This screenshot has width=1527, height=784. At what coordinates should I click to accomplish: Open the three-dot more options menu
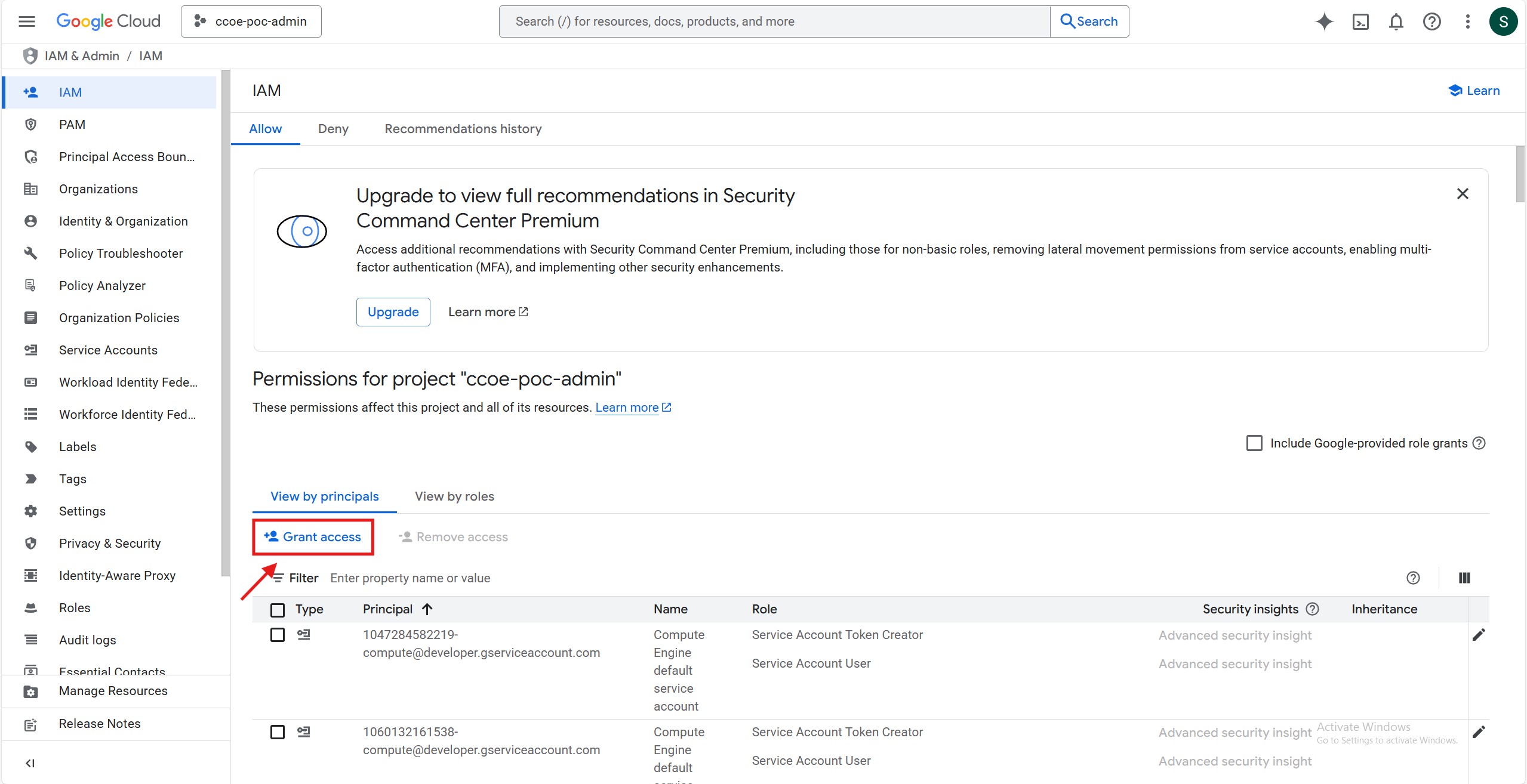(1467, 21)
